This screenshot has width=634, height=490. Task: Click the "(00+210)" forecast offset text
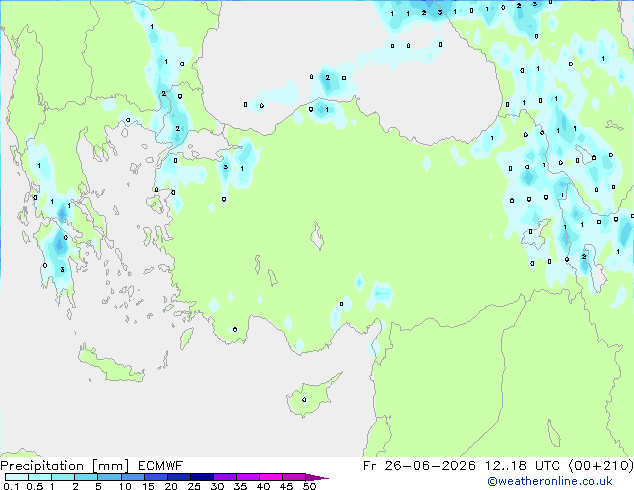click(x=601, y=466)
